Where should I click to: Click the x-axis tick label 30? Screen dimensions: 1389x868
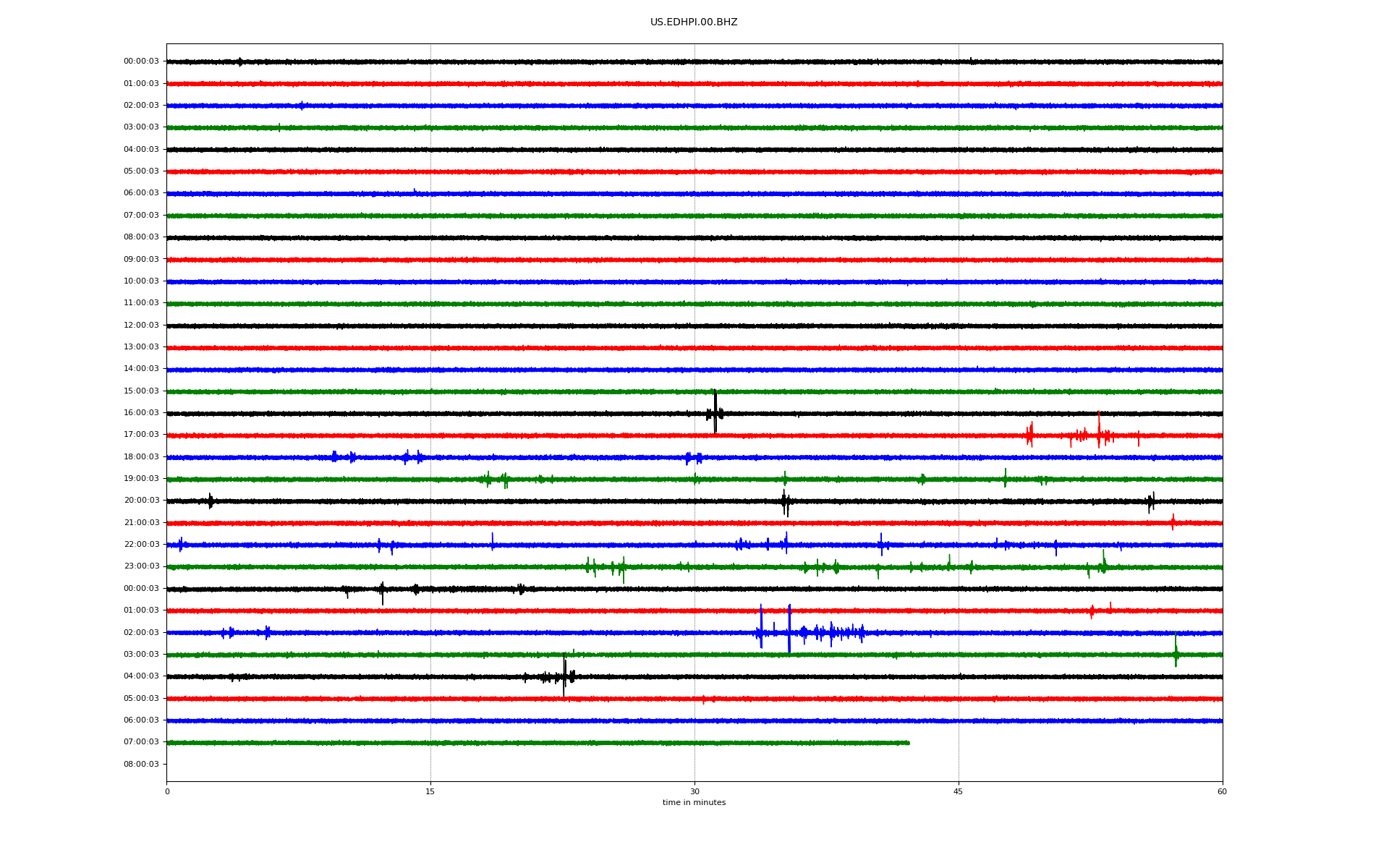pos(694,791)
